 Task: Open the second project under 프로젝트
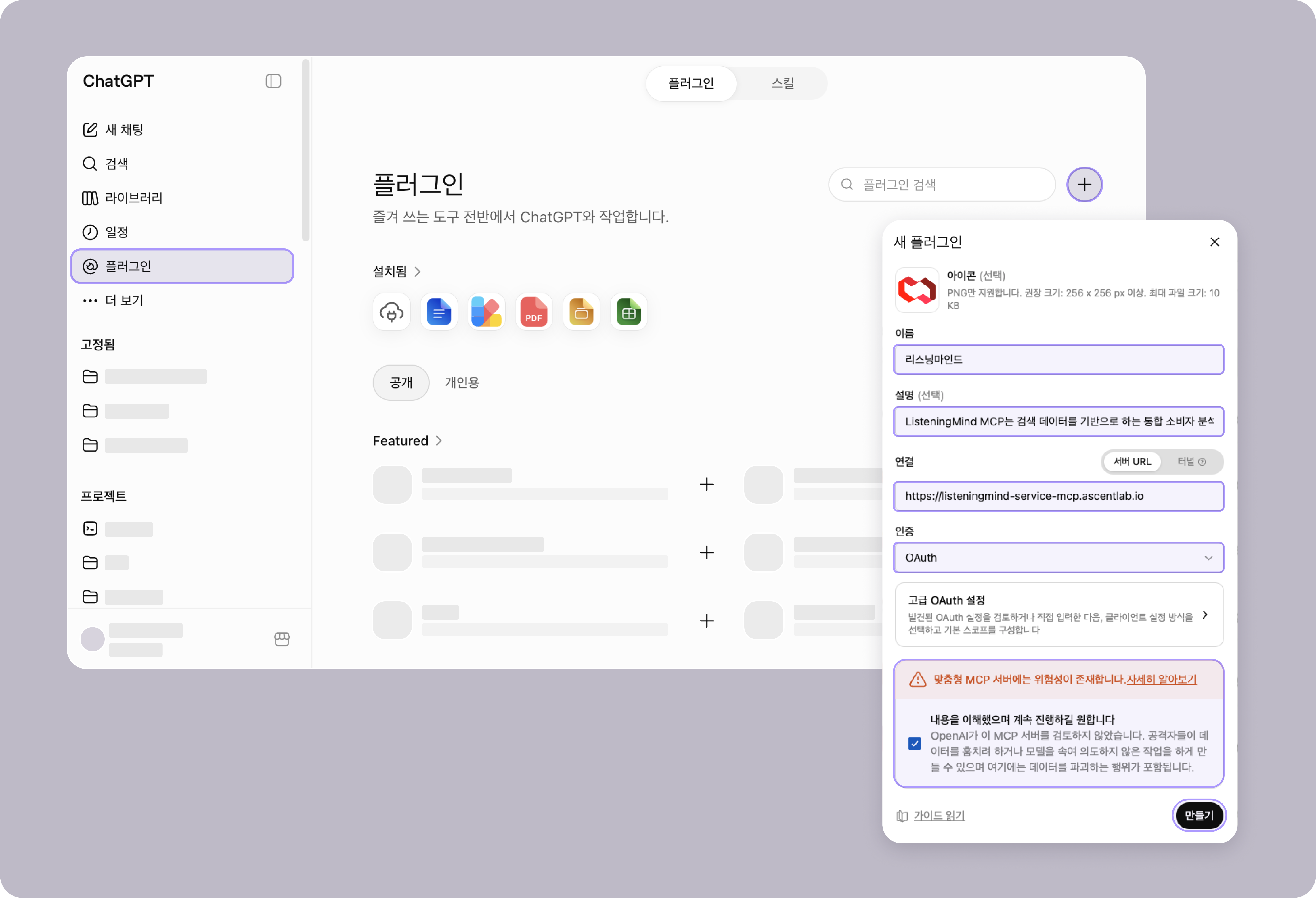[105, 563]
